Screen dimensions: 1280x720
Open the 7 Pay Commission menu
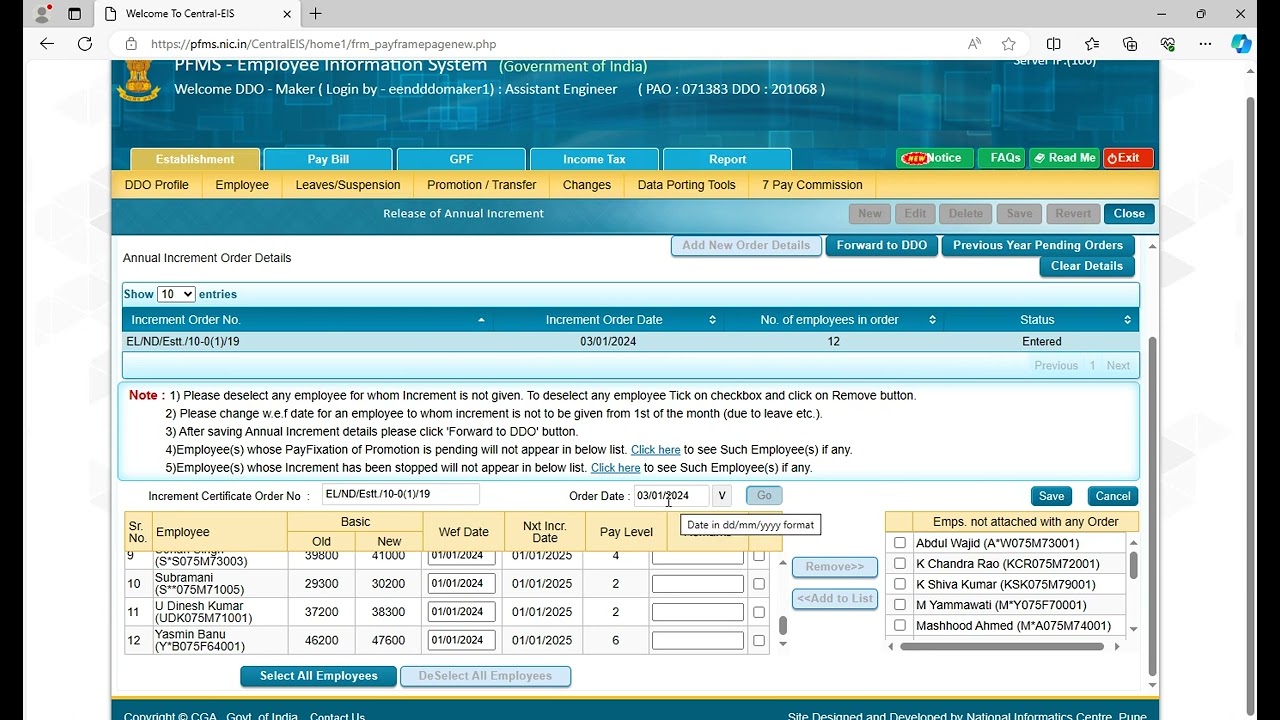812,185
